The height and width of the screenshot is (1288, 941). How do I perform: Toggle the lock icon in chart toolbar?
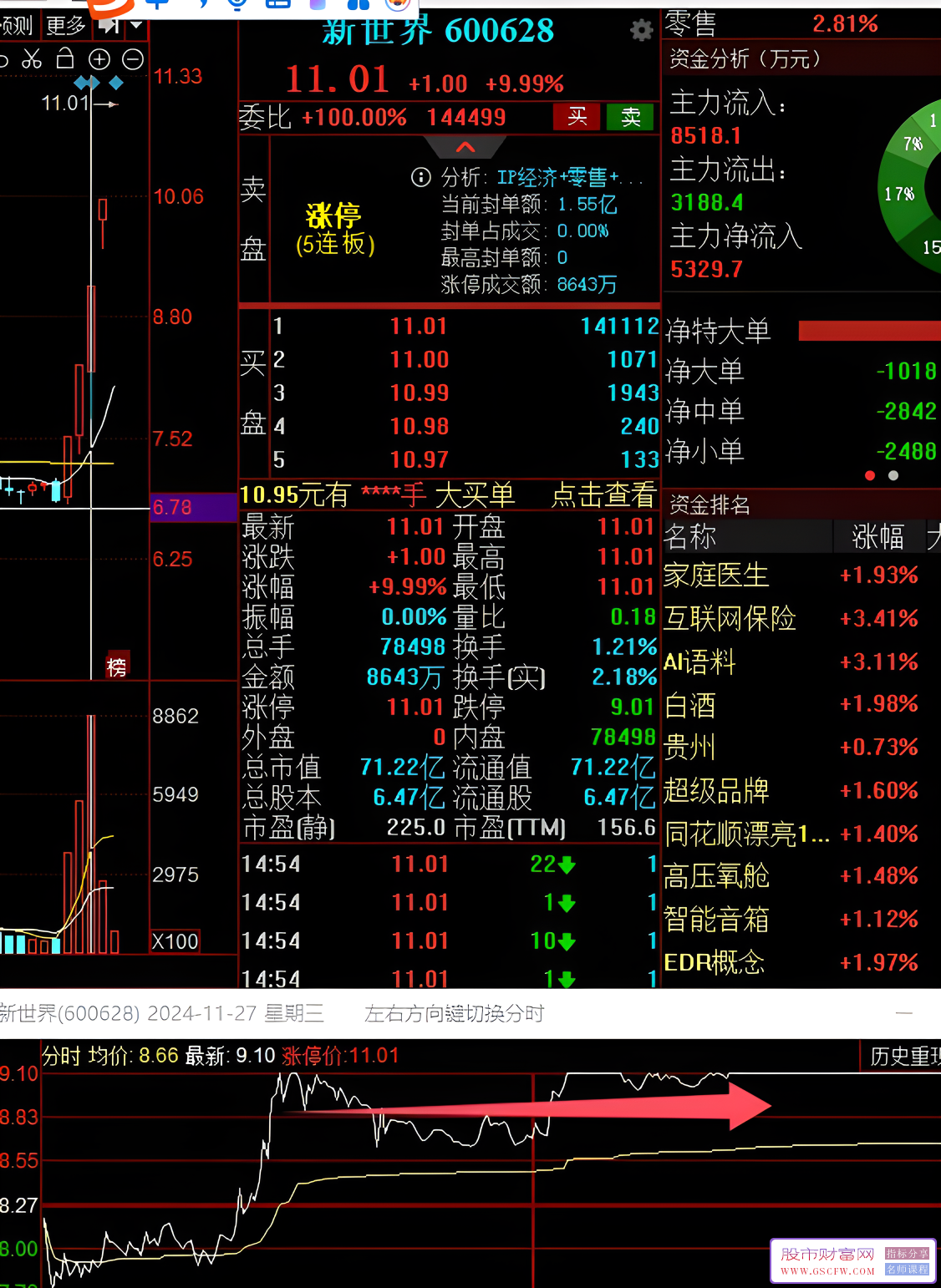coord(65,58)
